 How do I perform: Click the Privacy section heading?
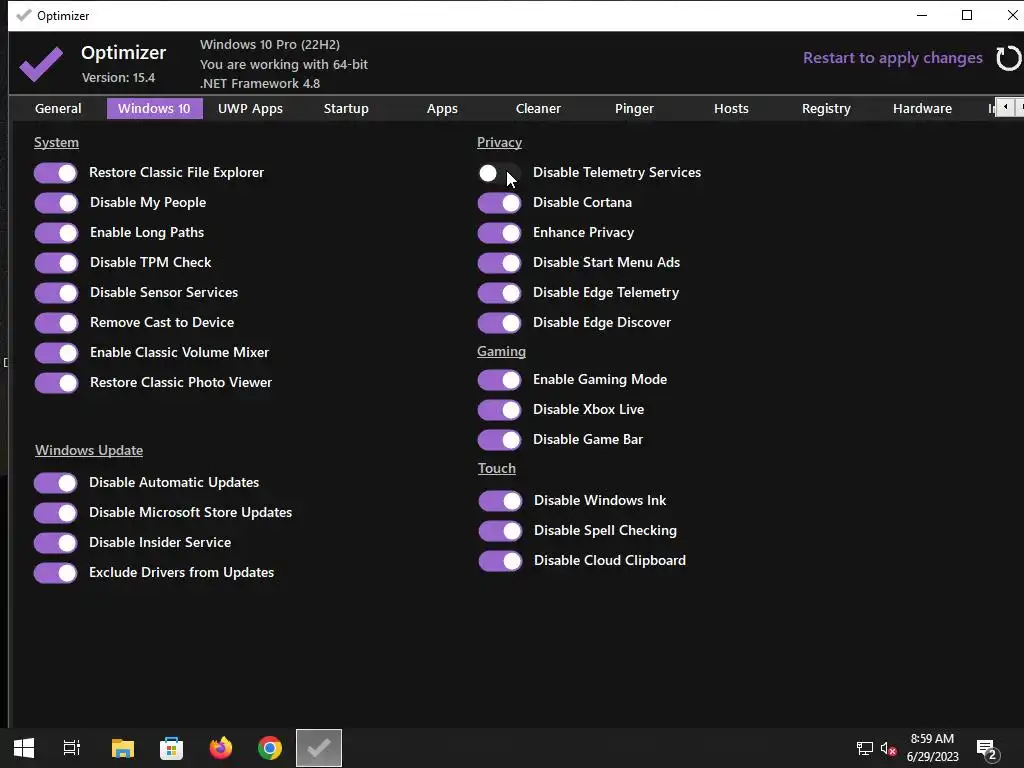(x=499, y=142)
